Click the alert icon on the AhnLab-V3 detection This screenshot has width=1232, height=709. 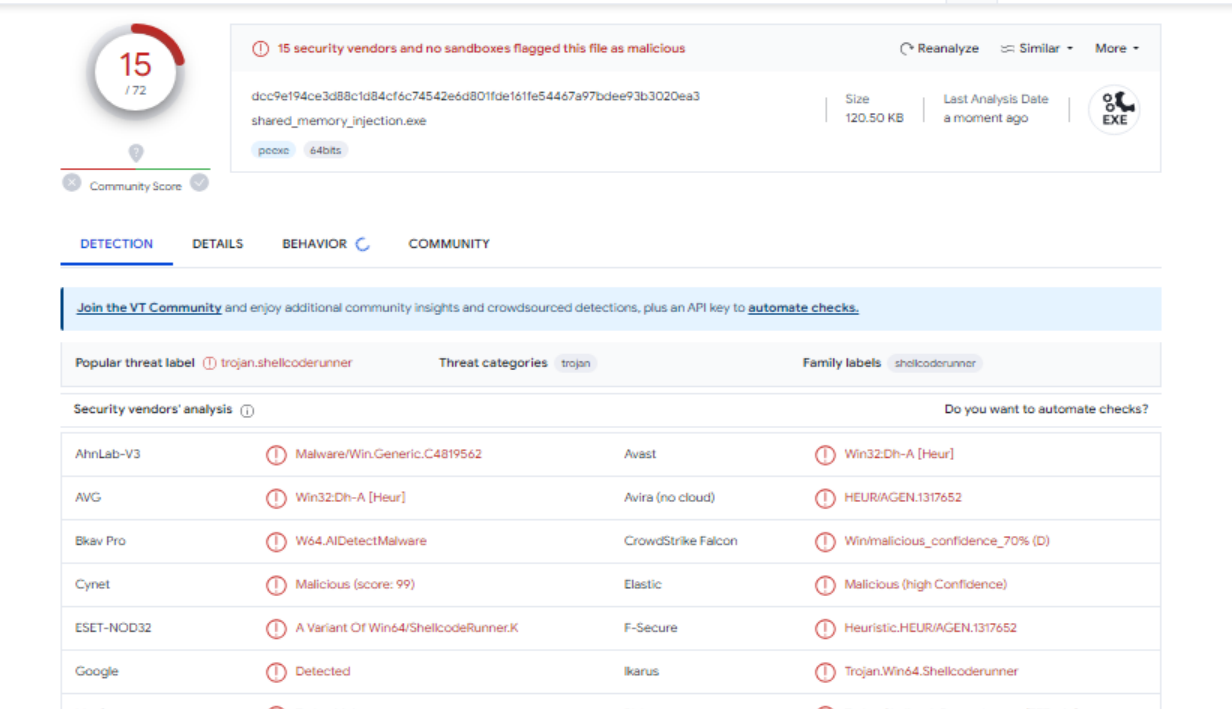pyautogui.click(x=275, y=454)
